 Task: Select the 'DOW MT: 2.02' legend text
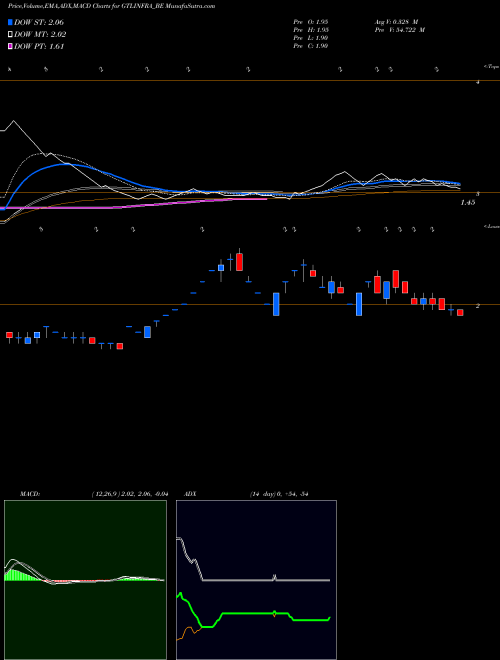(x=40, y=35)
